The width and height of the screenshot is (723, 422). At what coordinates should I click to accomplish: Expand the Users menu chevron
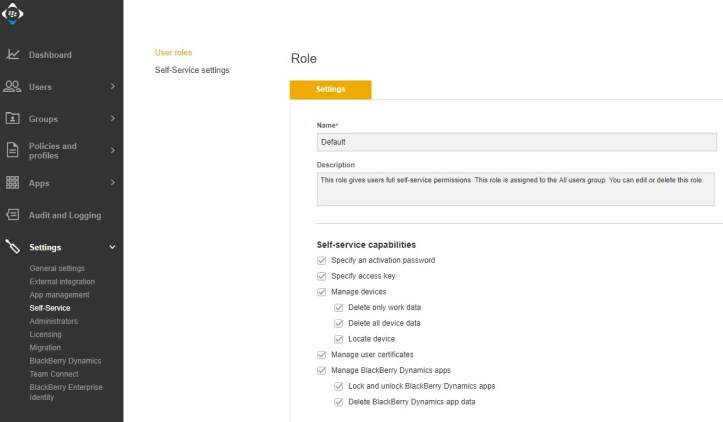(x=113, y=86)
